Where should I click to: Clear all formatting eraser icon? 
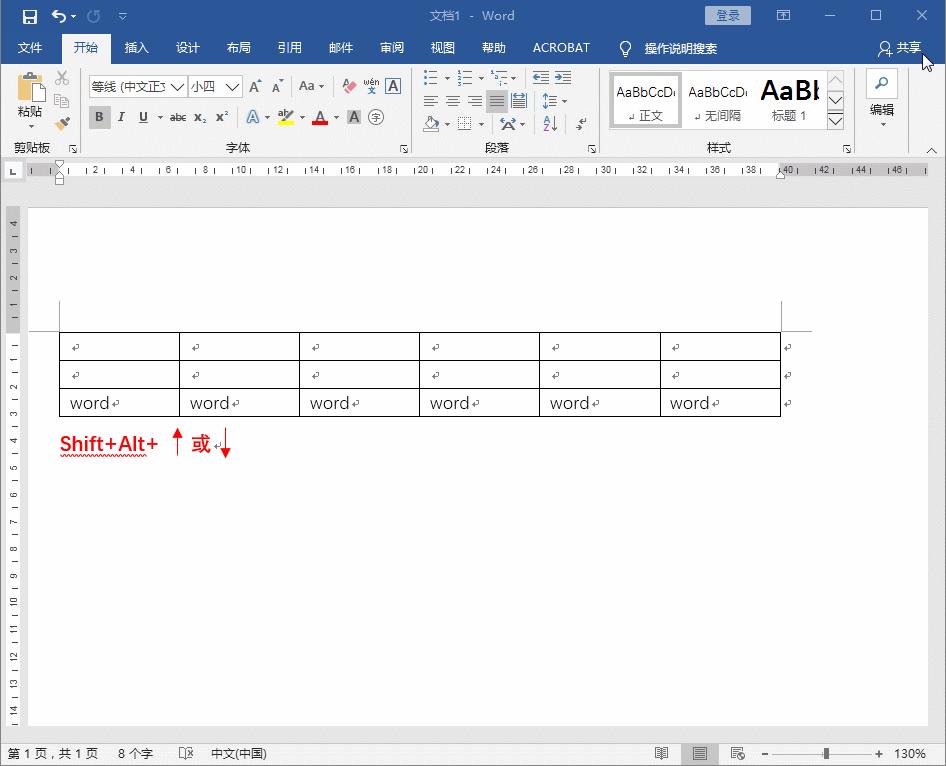(349, 86)
